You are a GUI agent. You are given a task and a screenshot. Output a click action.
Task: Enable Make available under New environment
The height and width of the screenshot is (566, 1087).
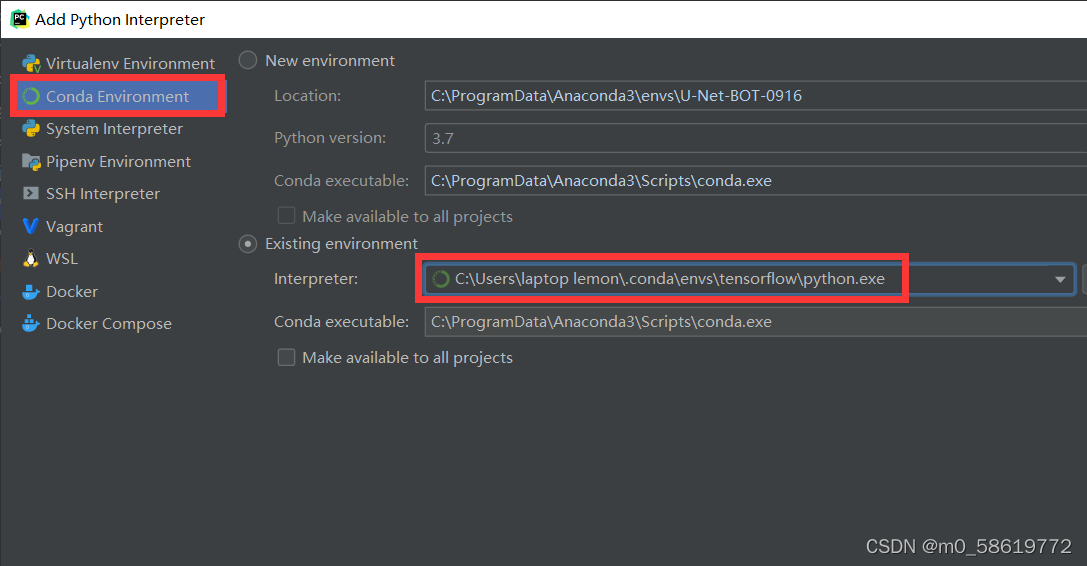[x=286, y=216]
